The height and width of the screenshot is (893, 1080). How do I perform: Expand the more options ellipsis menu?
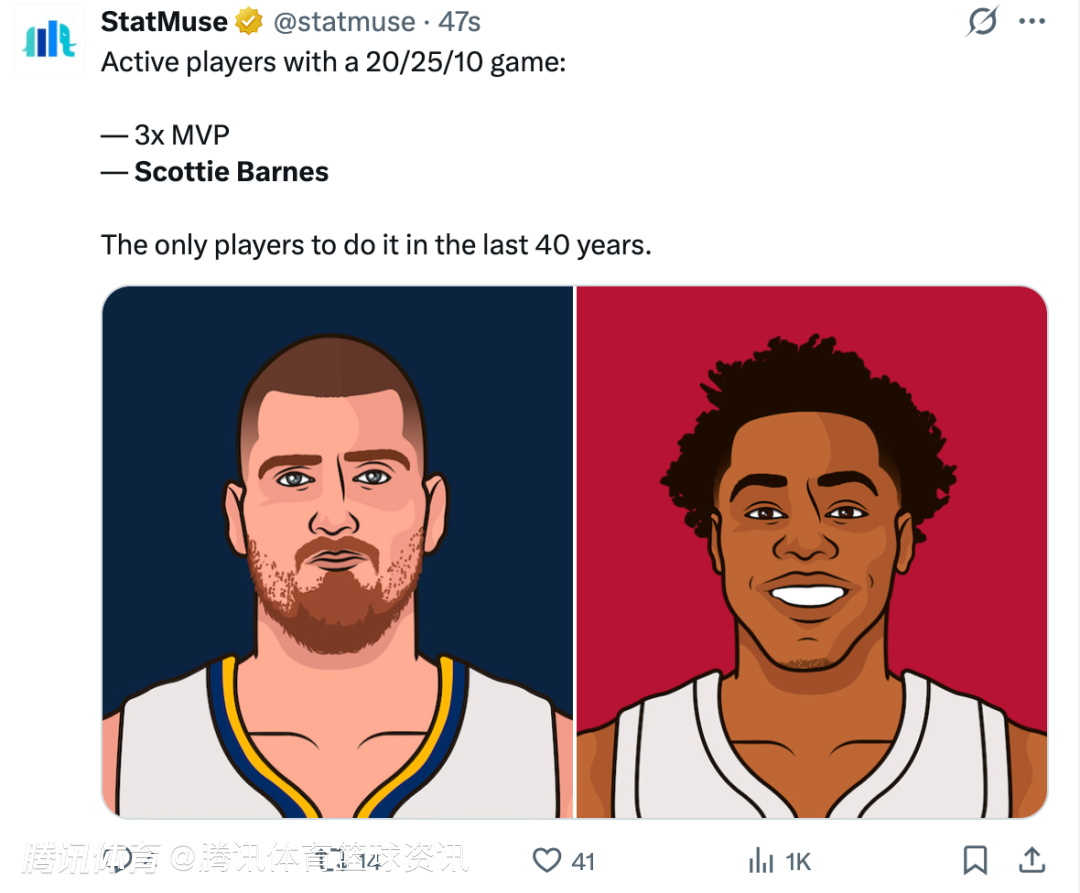point(1031,21)
